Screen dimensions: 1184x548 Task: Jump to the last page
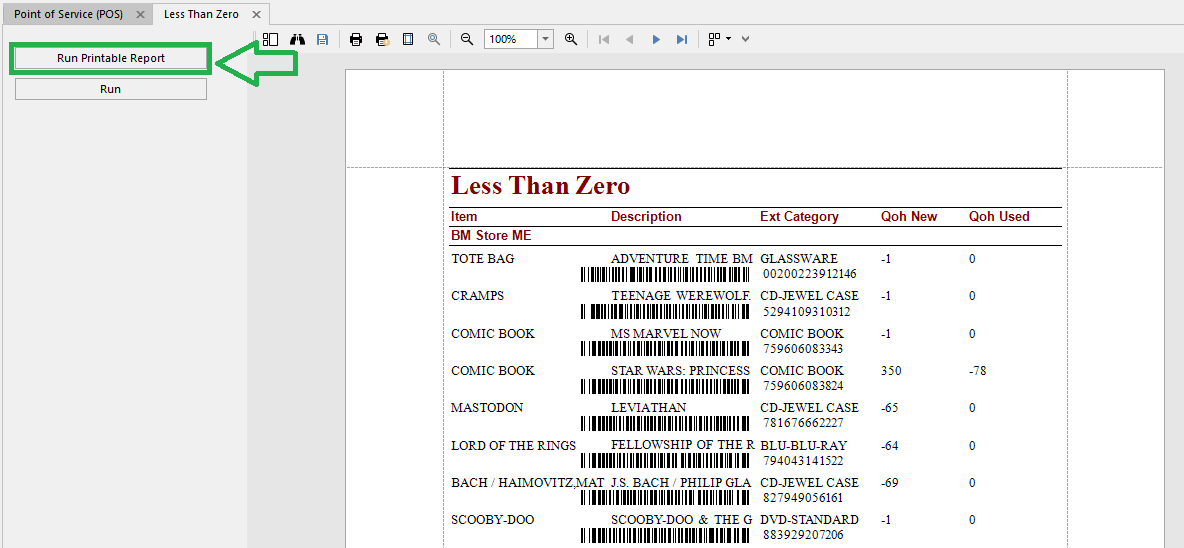tap(682, 39)
